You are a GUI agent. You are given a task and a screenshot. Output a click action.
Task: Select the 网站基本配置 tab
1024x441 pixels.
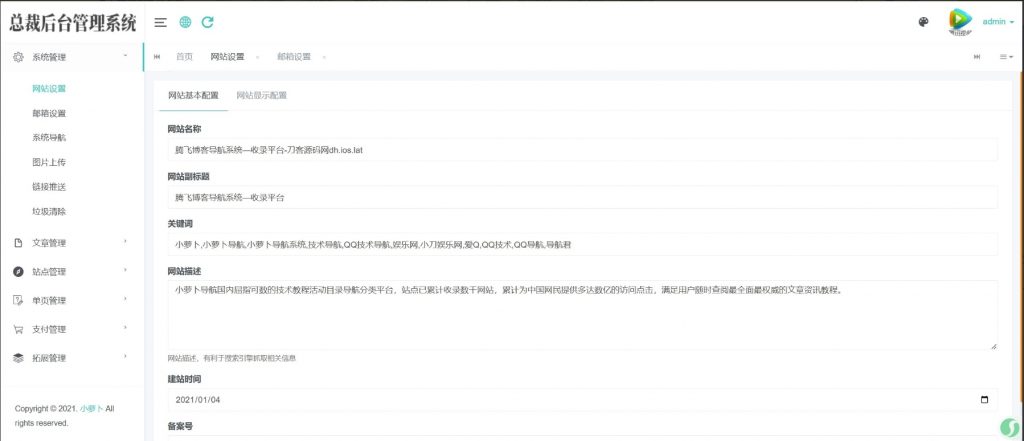[x=193, y=95]
